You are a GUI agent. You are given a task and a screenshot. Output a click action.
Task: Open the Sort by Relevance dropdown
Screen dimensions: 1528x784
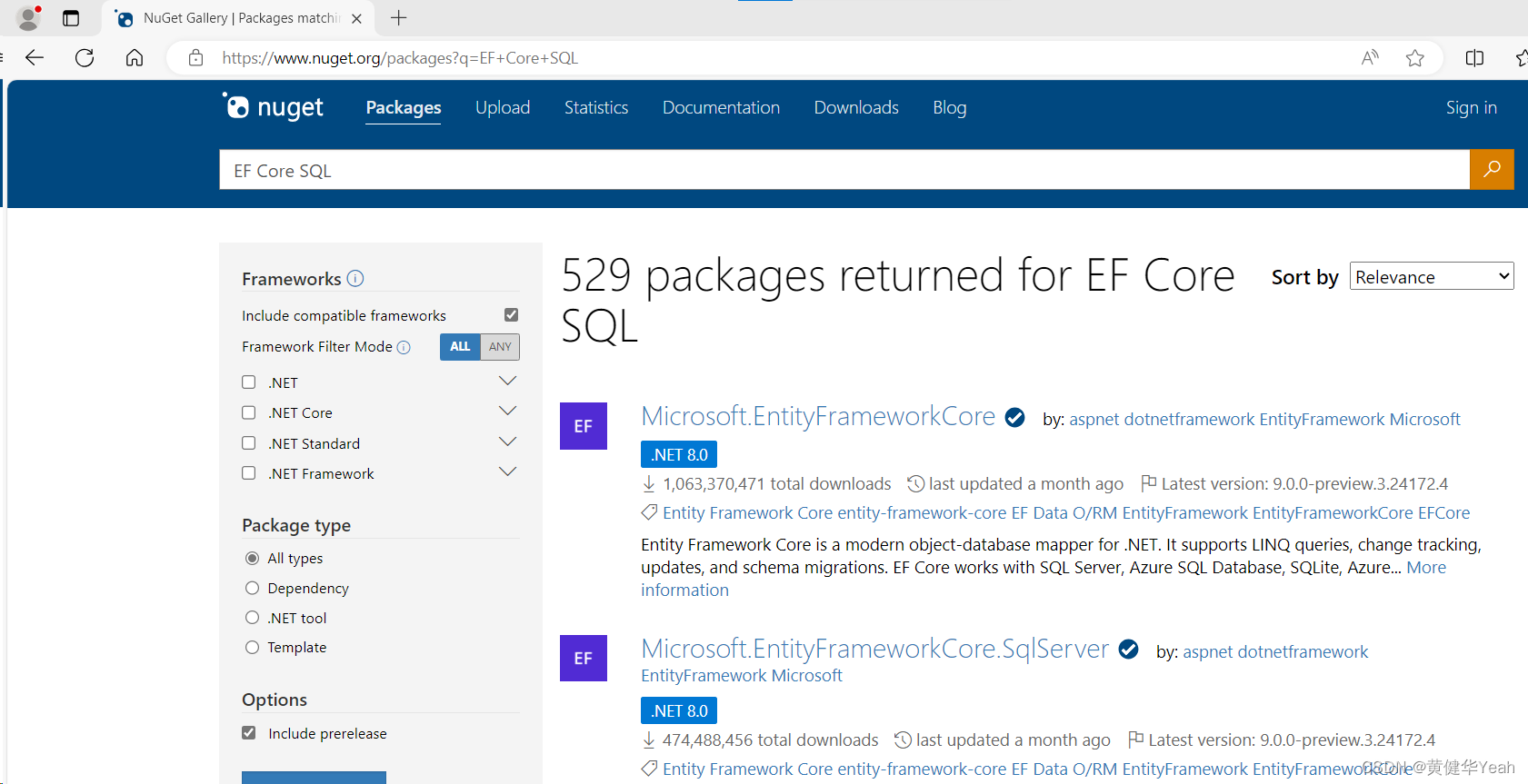pos(1432,276)
